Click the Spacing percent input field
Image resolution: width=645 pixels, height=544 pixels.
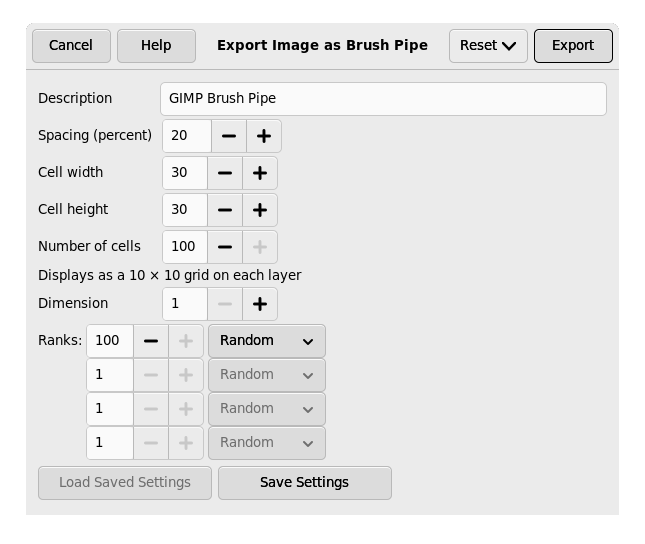click(187, 136)
